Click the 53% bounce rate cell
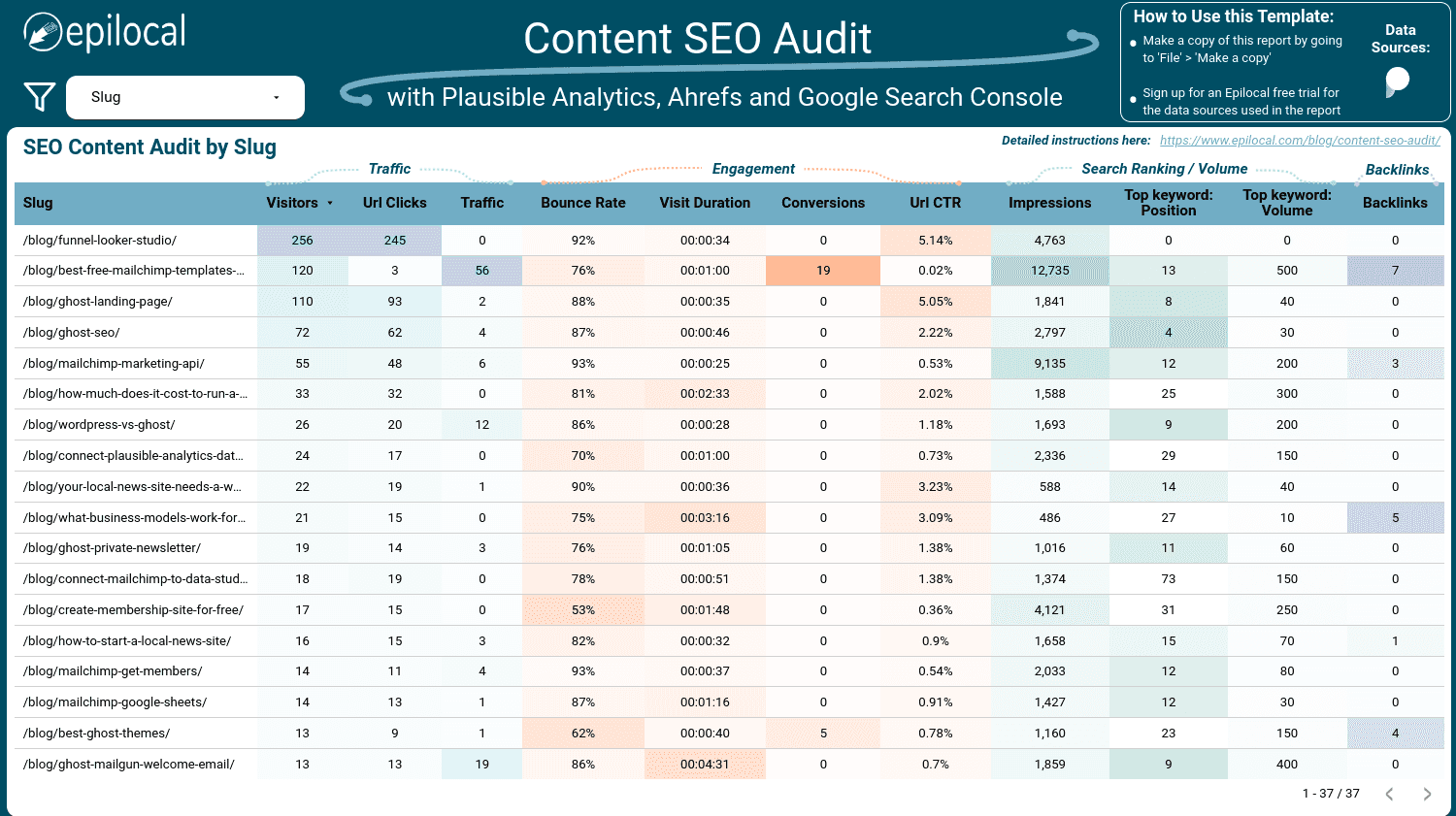The width and height of the screenshot is (1456, 816). tap(583, 610)
